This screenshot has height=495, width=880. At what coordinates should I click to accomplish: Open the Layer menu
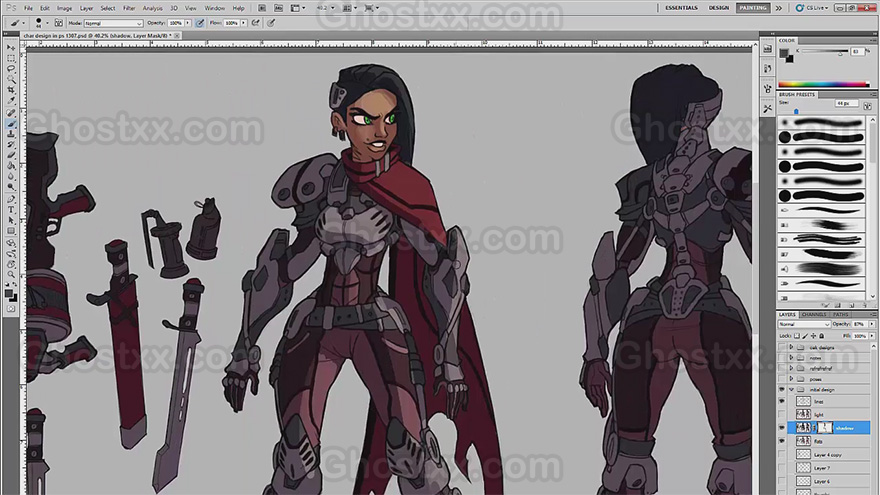pyautogui.click(x=86, y=8)
